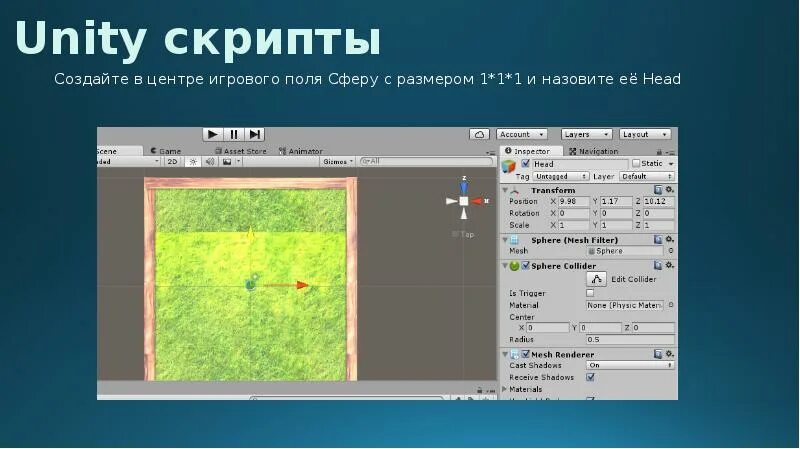
Task: Toggle scene audio speaker icon
Action: [x=210, y=161]
